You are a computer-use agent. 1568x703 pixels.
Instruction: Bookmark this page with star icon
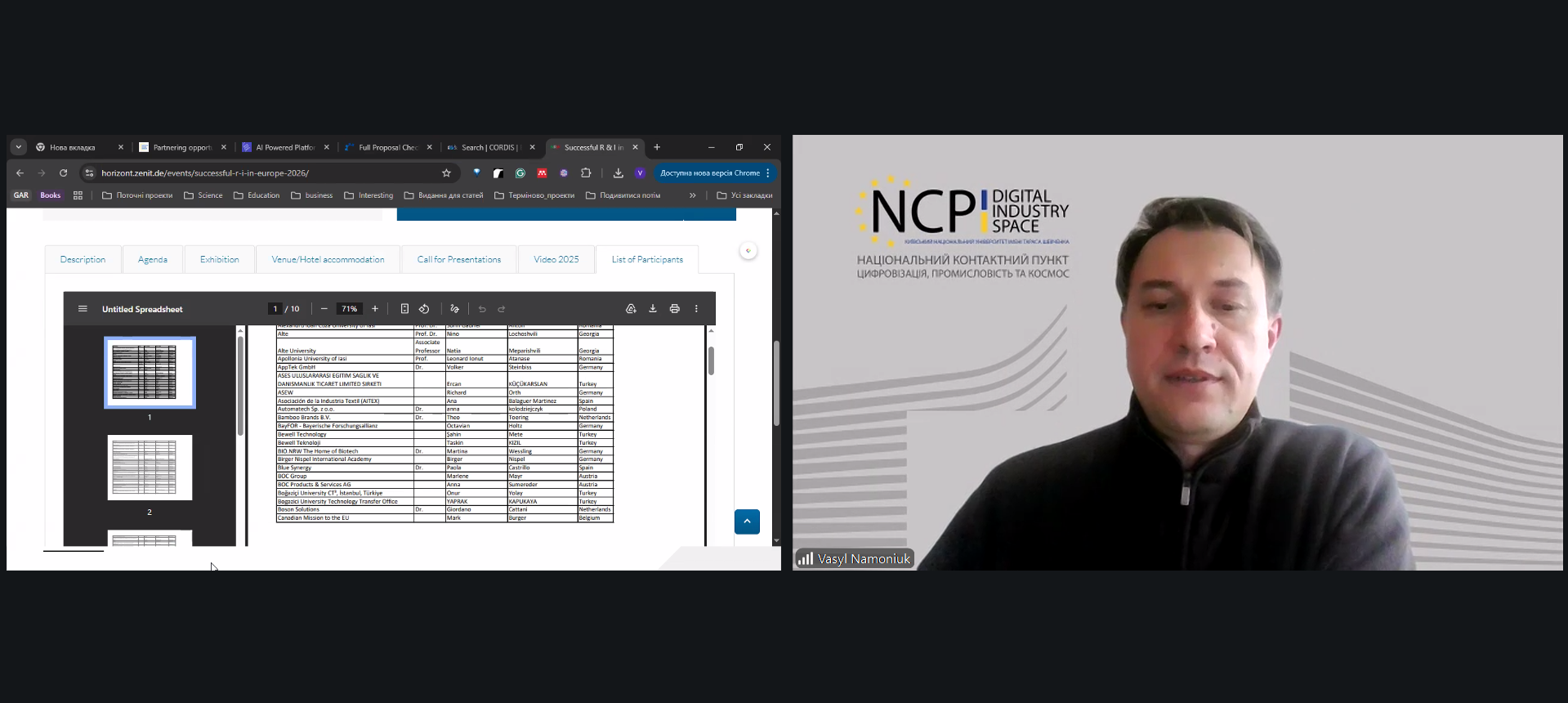pyautogui.click(x=446, y=173)
